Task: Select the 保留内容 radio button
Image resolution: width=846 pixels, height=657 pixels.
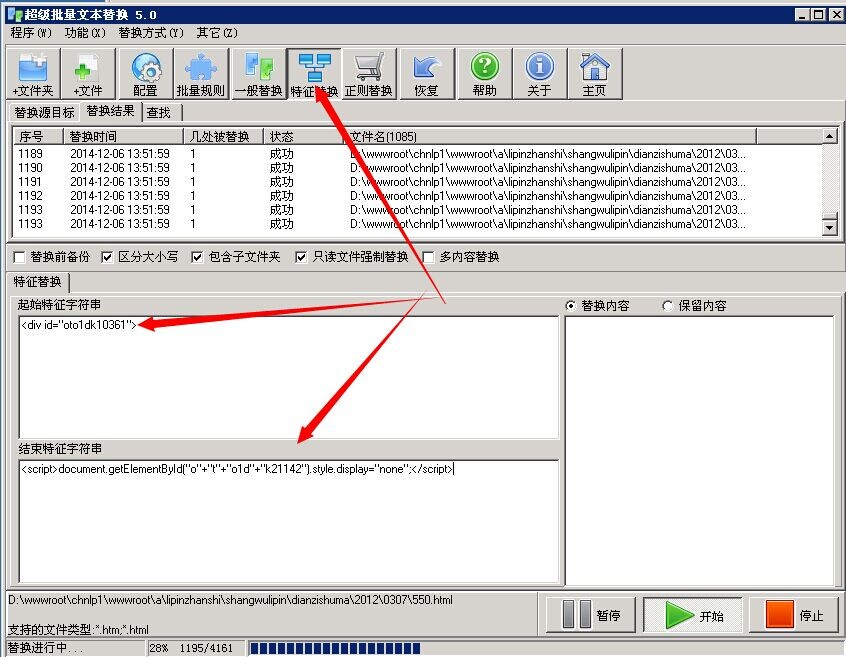Action: tap(668, 306)
